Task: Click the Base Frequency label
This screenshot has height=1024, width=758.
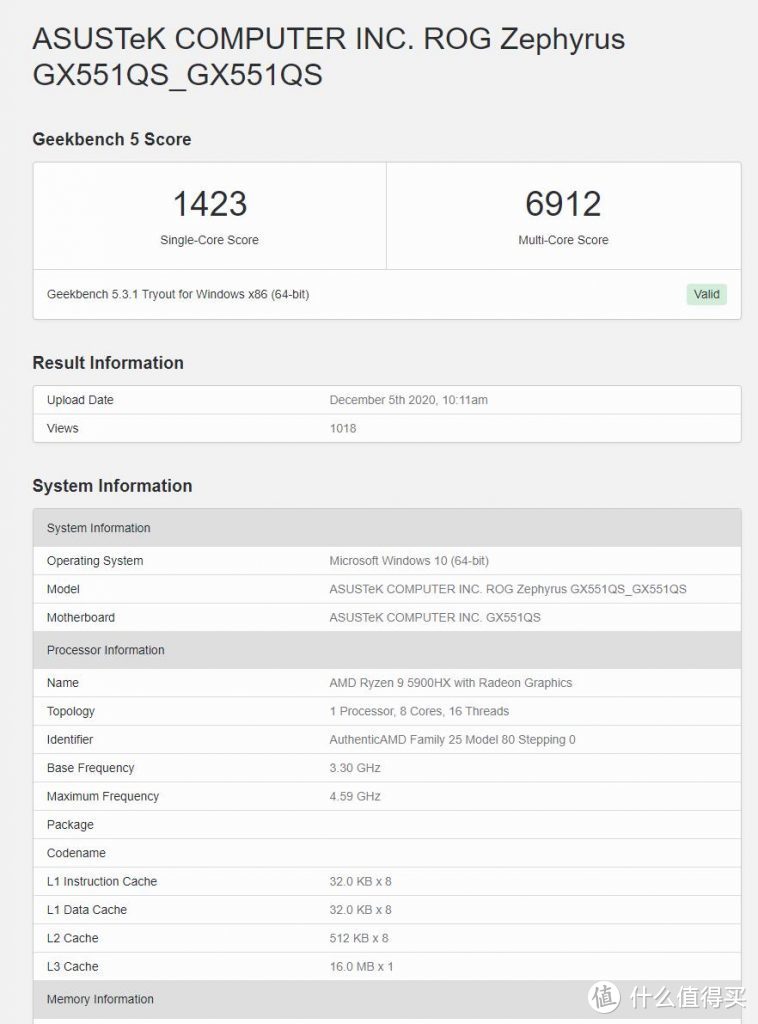Action: [90, 768]
